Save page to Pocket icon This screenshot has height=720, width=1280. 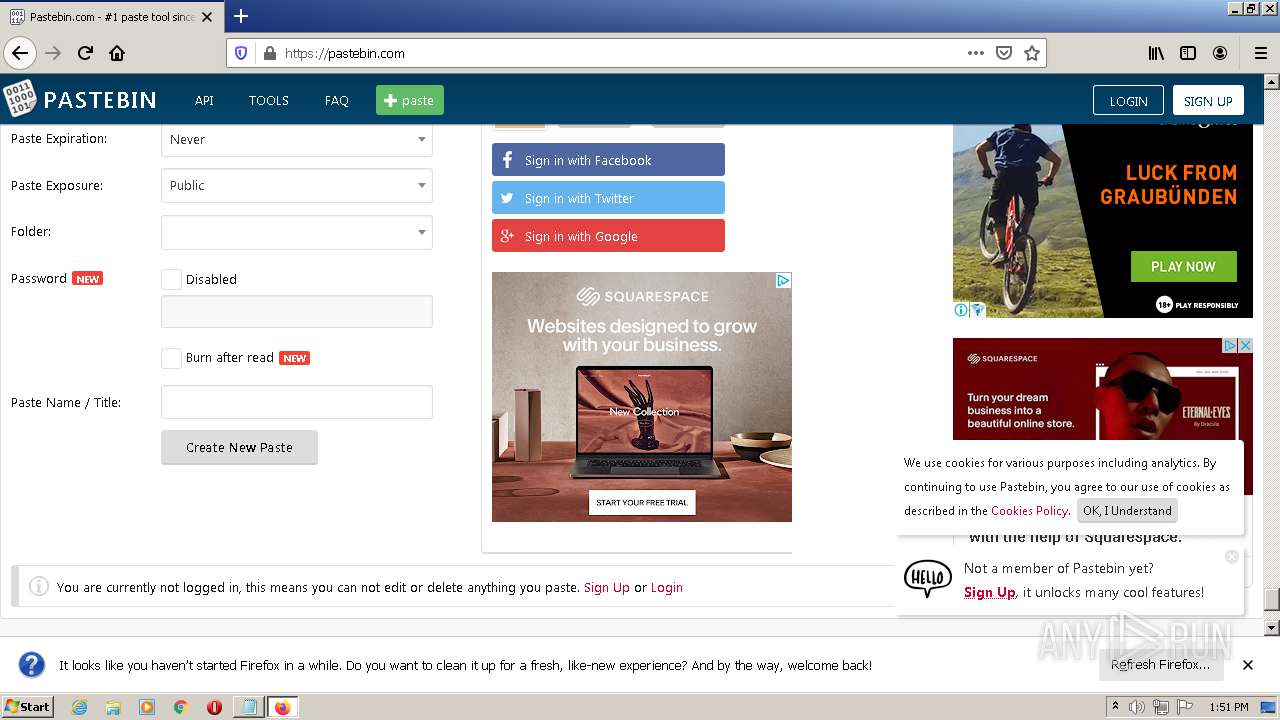click(x=1004, y=53)
